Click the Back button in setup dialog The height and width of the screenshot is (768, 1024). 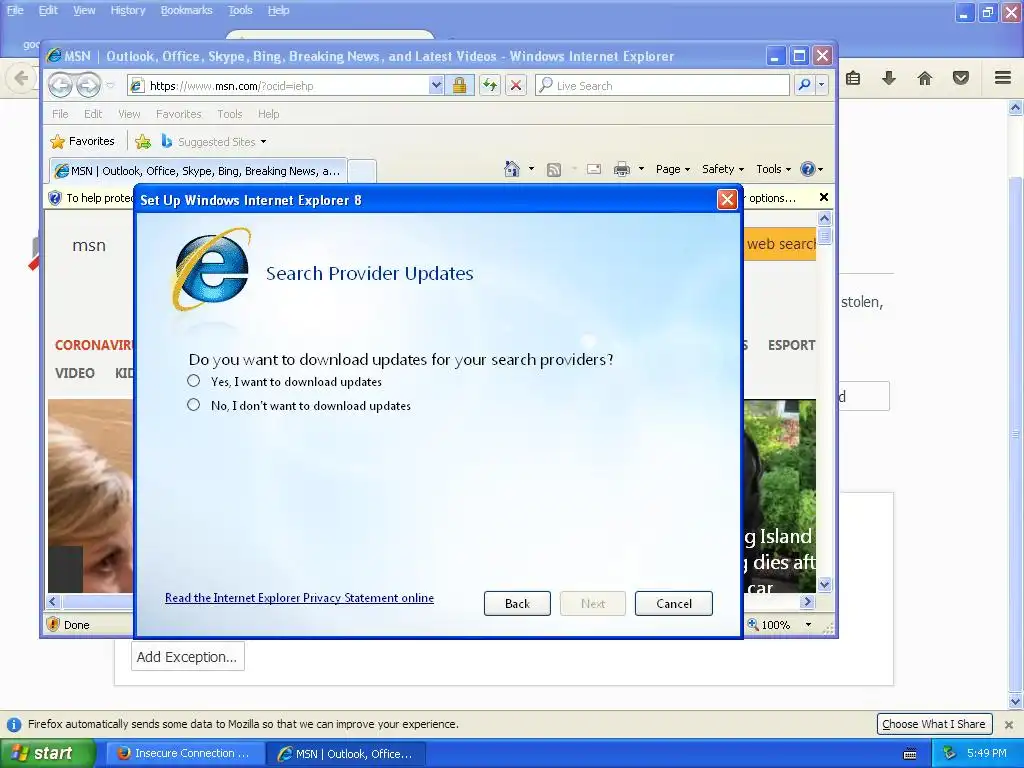coord(517,603)
